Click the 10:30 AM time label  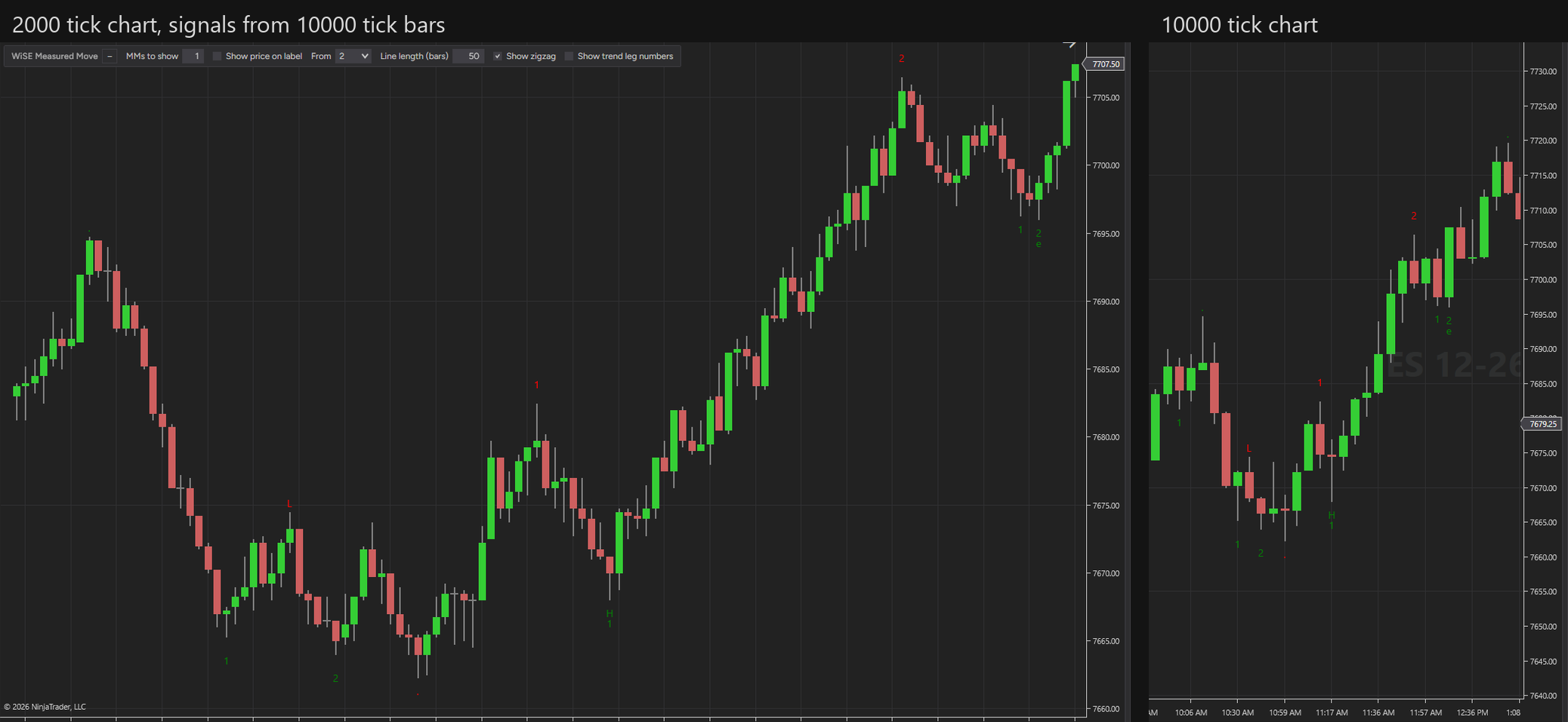click(1237, 712)
